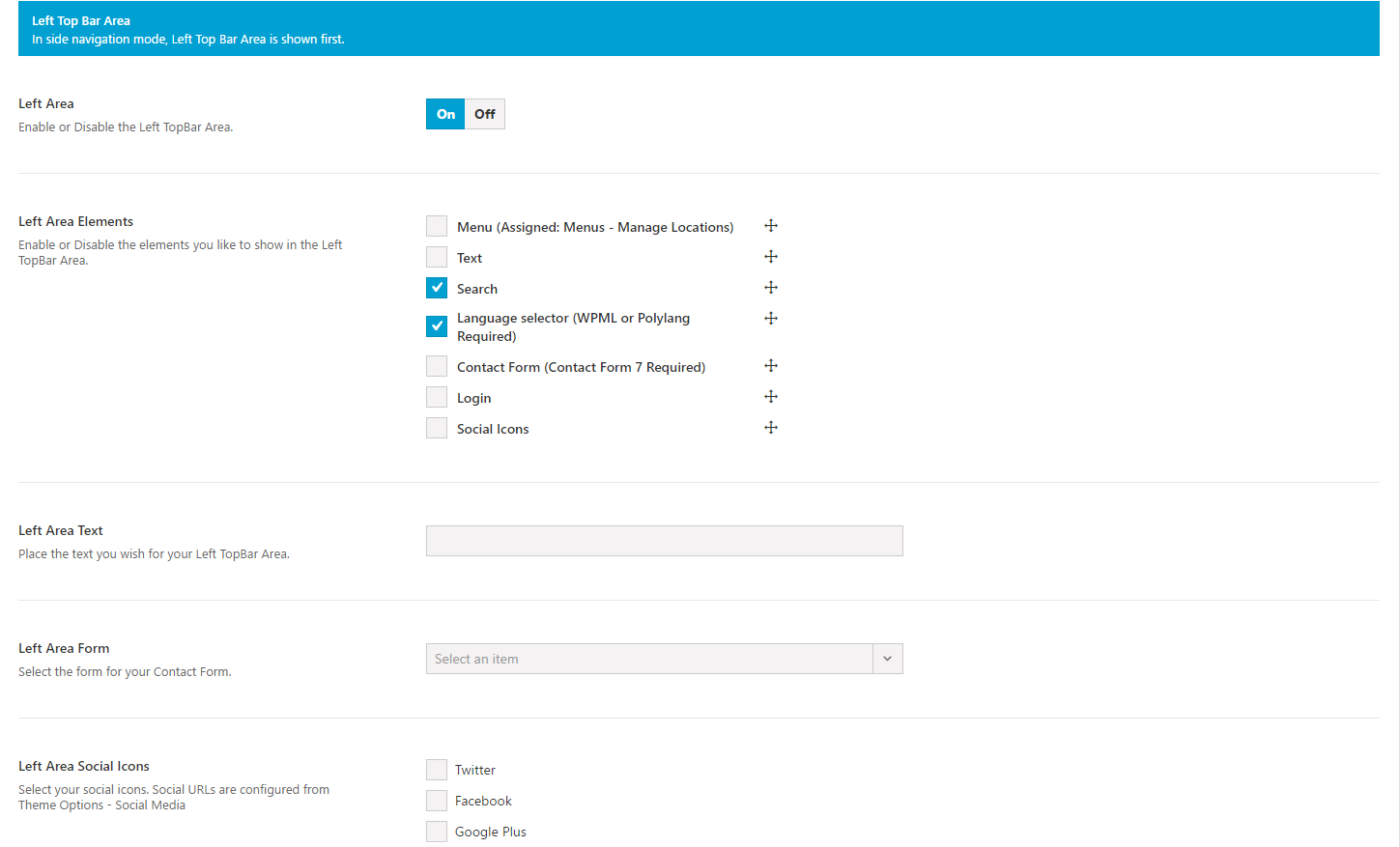Screen dimensions: 1400x847
Task: Enable the Menu element checkbox
Action: 437,226
